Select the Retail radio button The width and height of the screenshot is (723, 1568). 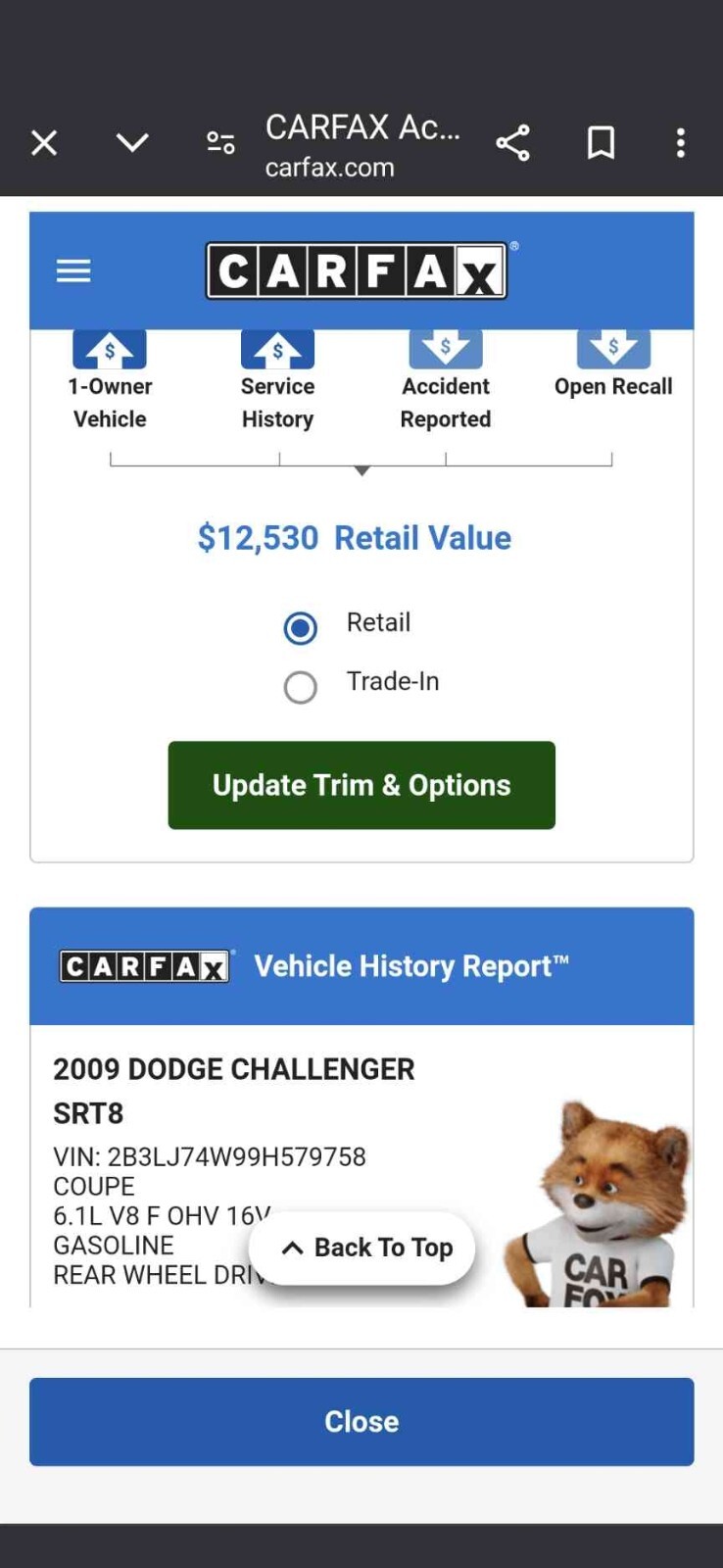pos(301,628)
